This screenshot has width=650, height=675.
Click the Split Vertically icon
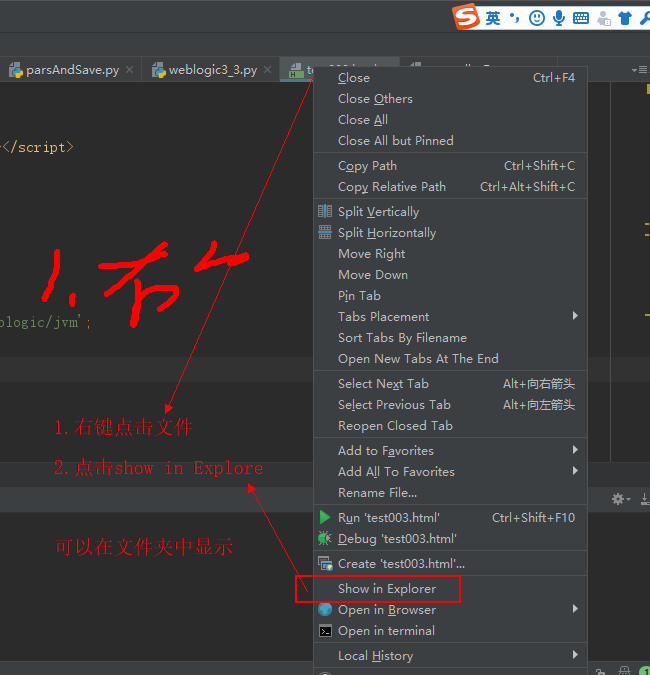pyautogui.click(x=325, y=211)
